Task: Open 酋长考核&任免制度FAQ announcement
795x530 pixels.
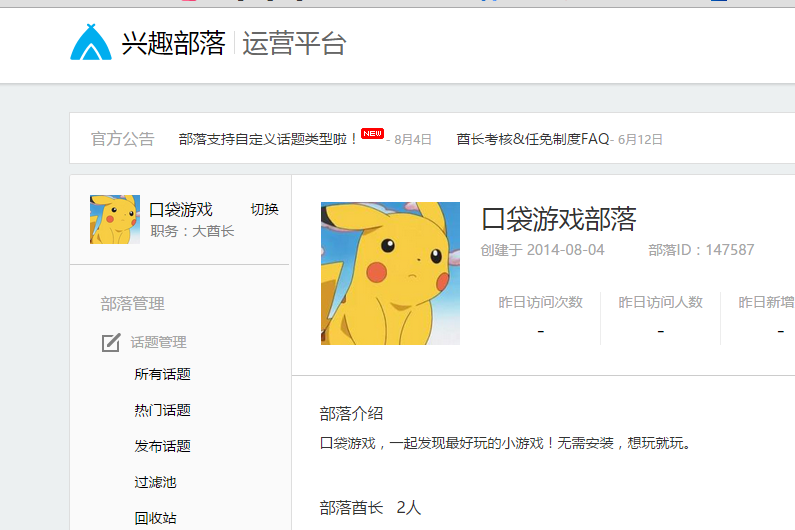Action: pos(532,139)
